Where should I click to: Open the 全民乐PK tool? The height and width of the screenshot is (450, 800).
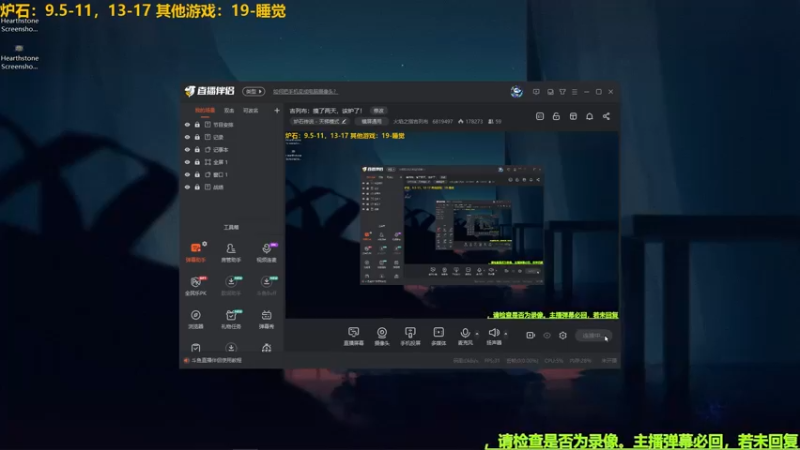click(195, 286)
